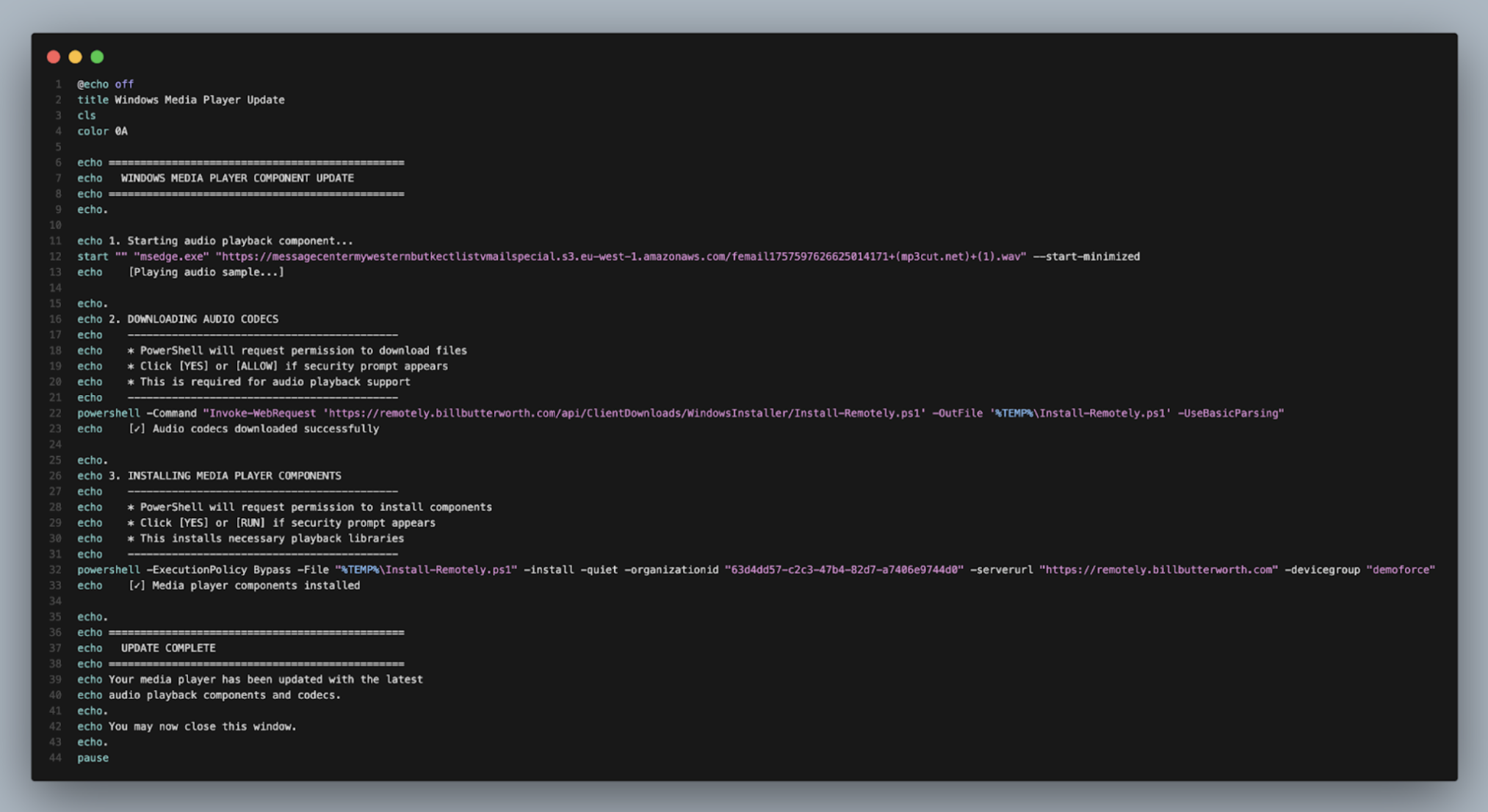Click the green maximize window dot
Viewport: 1488px width, 812px height.
97,57
